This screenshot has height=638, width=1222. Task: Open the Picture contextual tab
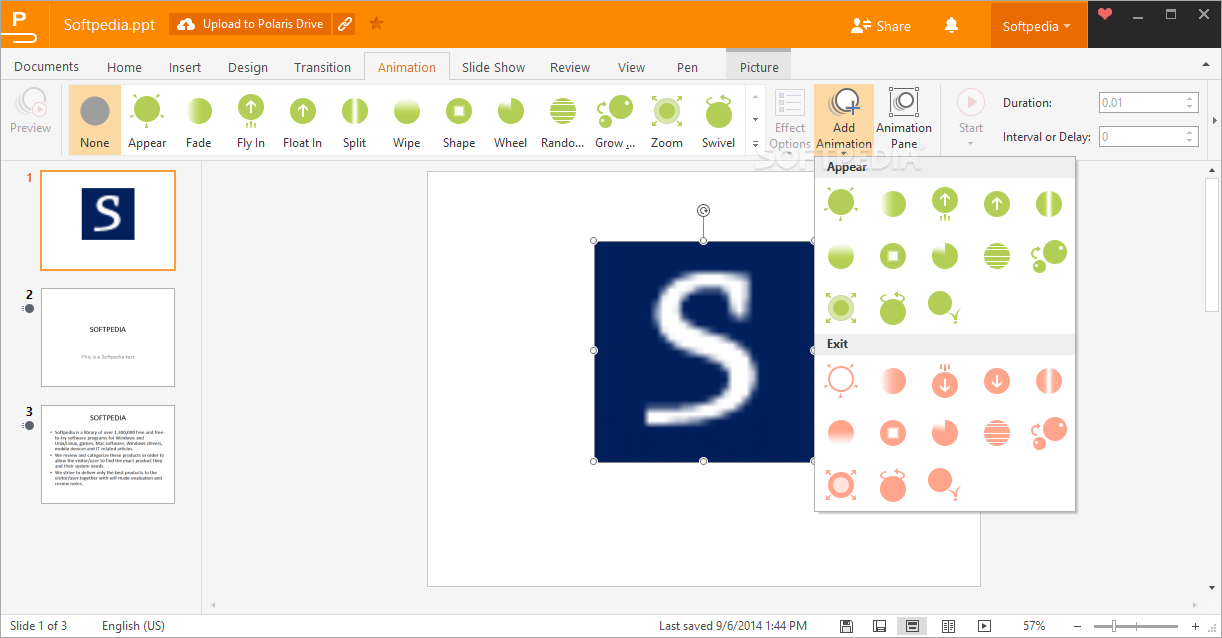[x=759, y=67]
